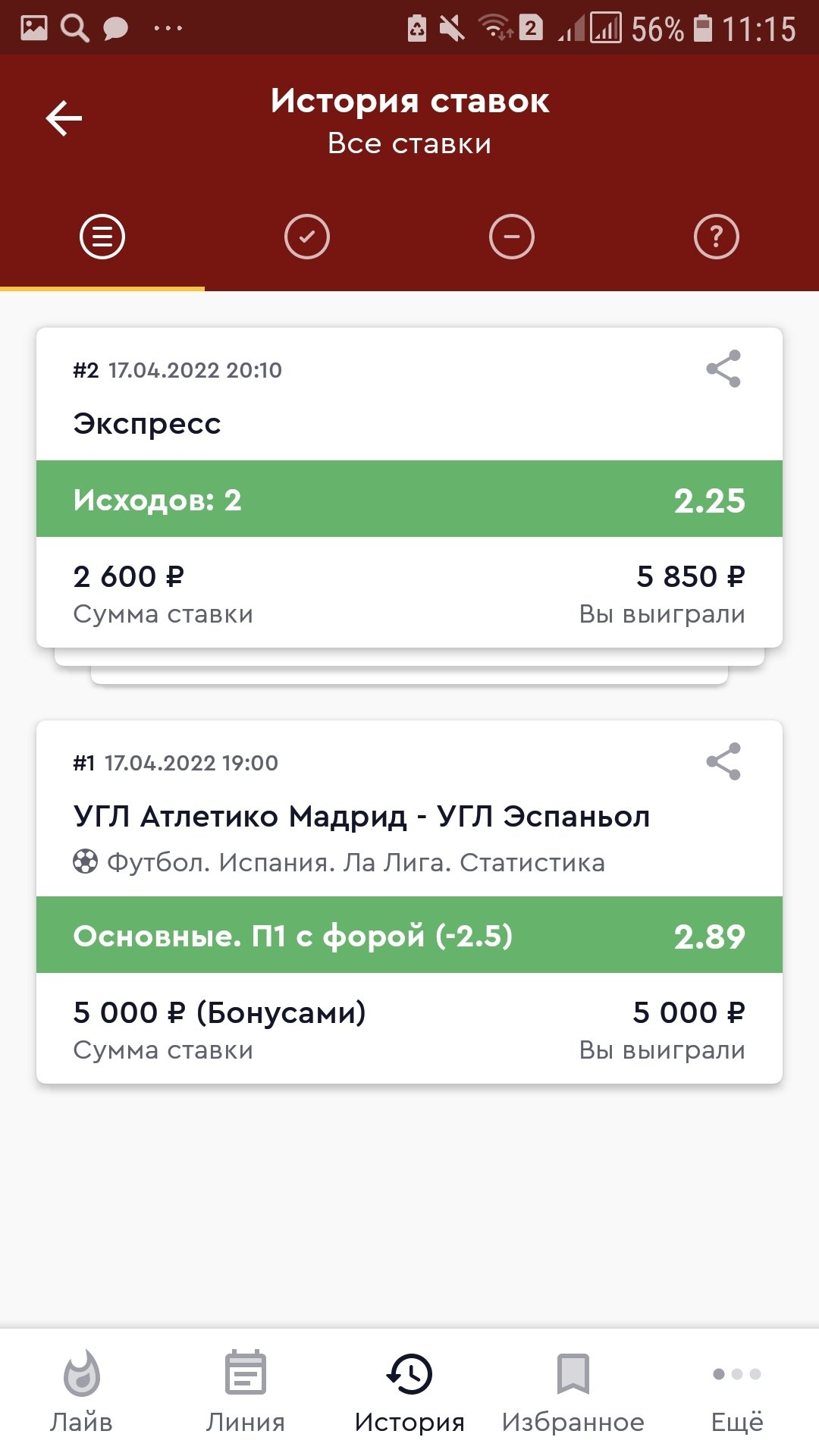Share bet #1 Атлетико Мадрид - Эспаньол
Image resolution: width=819 pixels, height=1456 pixels.
723,761
